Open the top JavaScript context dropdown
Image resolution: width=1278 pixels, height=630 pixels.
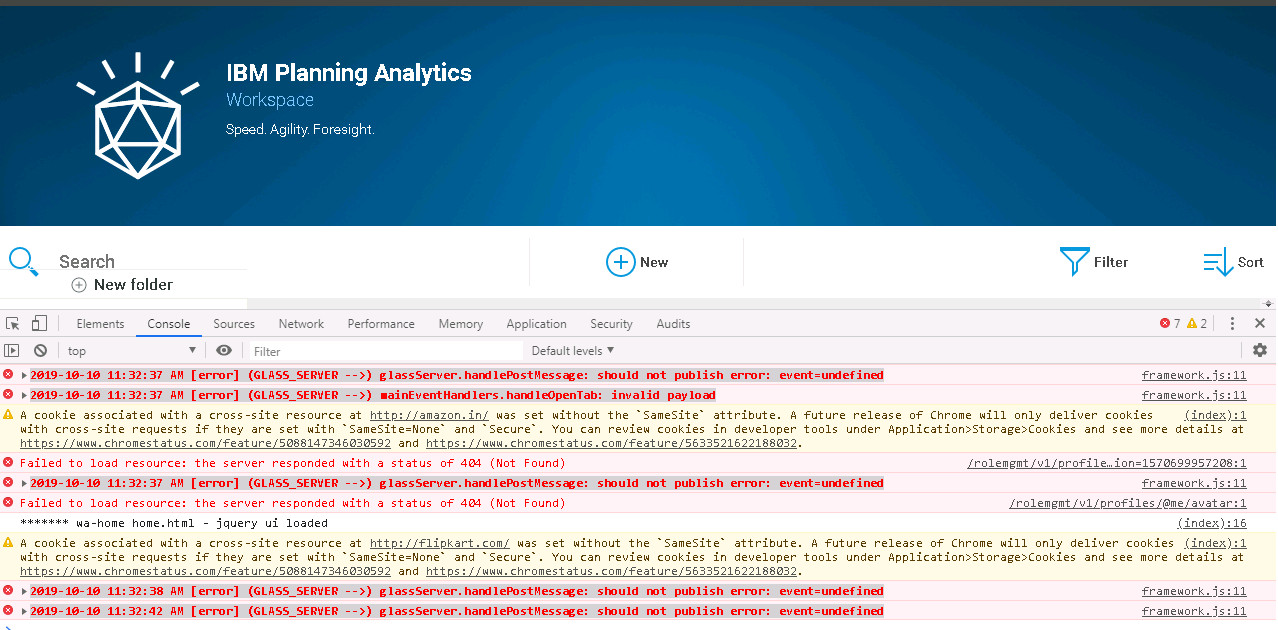(131, 350)
